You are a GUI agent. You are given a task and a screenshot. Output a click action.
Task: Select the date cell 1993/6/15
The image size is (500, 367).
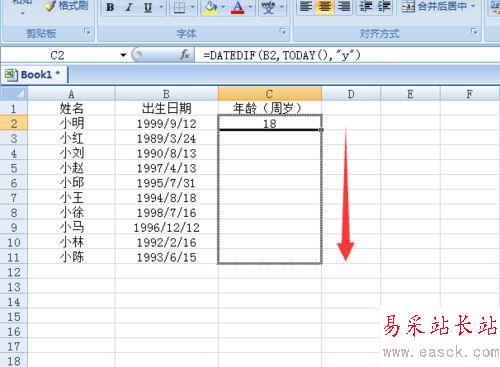point(166,257)
